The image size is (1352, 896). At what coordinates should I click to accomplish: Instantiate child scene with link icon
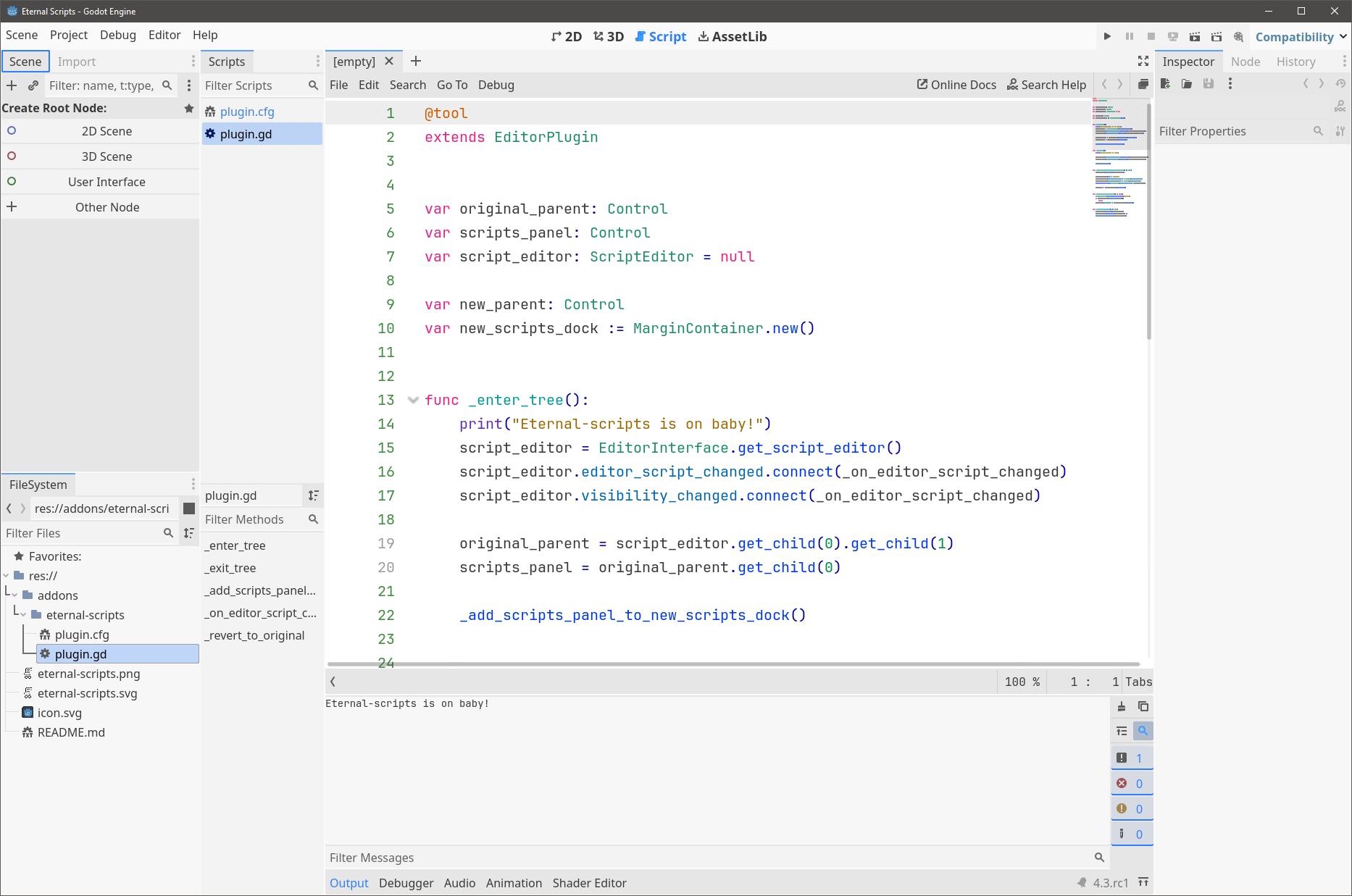(33, 85)
